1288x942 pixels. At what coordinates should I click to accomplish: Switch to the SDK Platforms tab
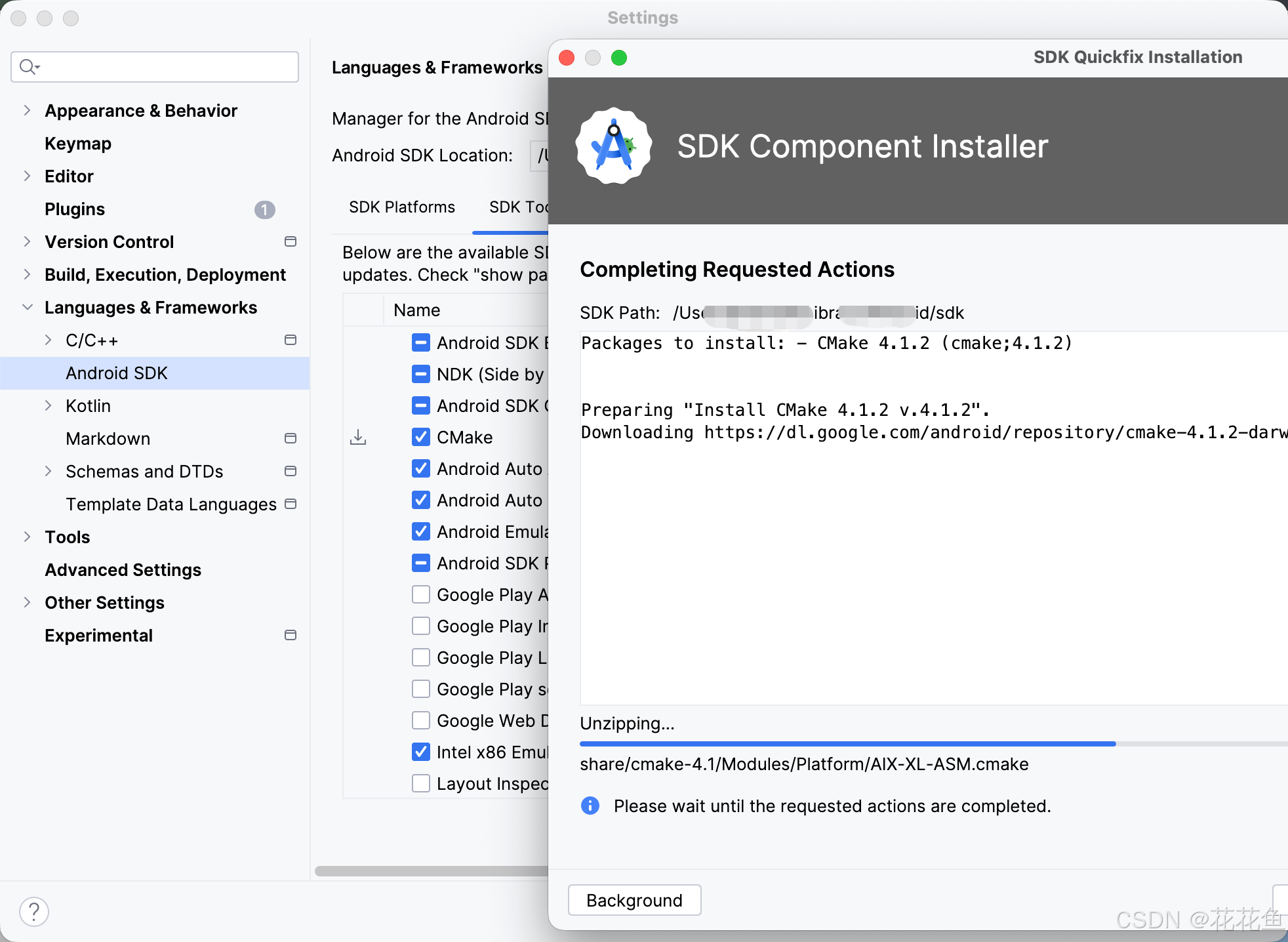click(401, 207)
